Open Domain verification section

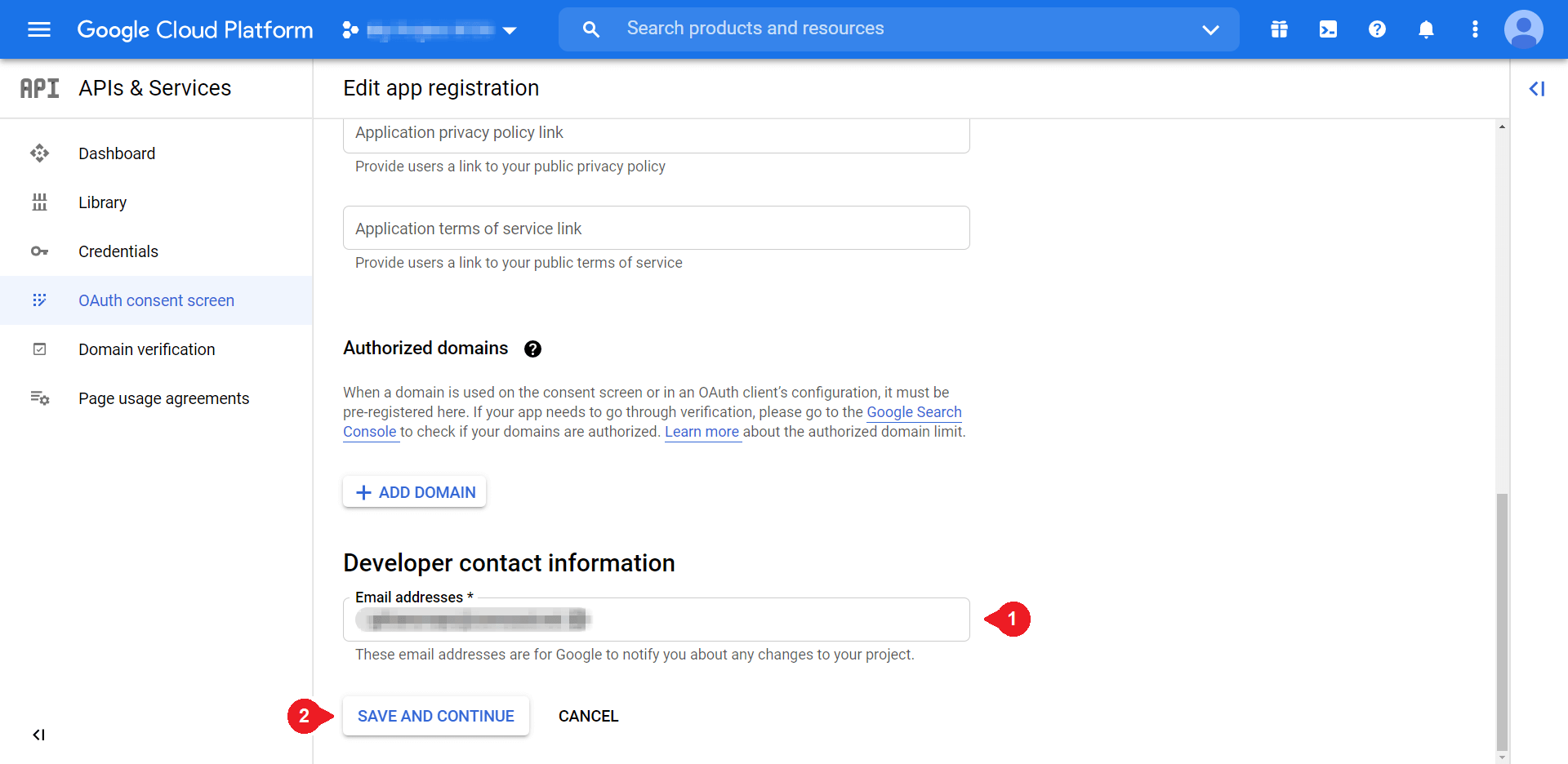click(x=147, y=349)
